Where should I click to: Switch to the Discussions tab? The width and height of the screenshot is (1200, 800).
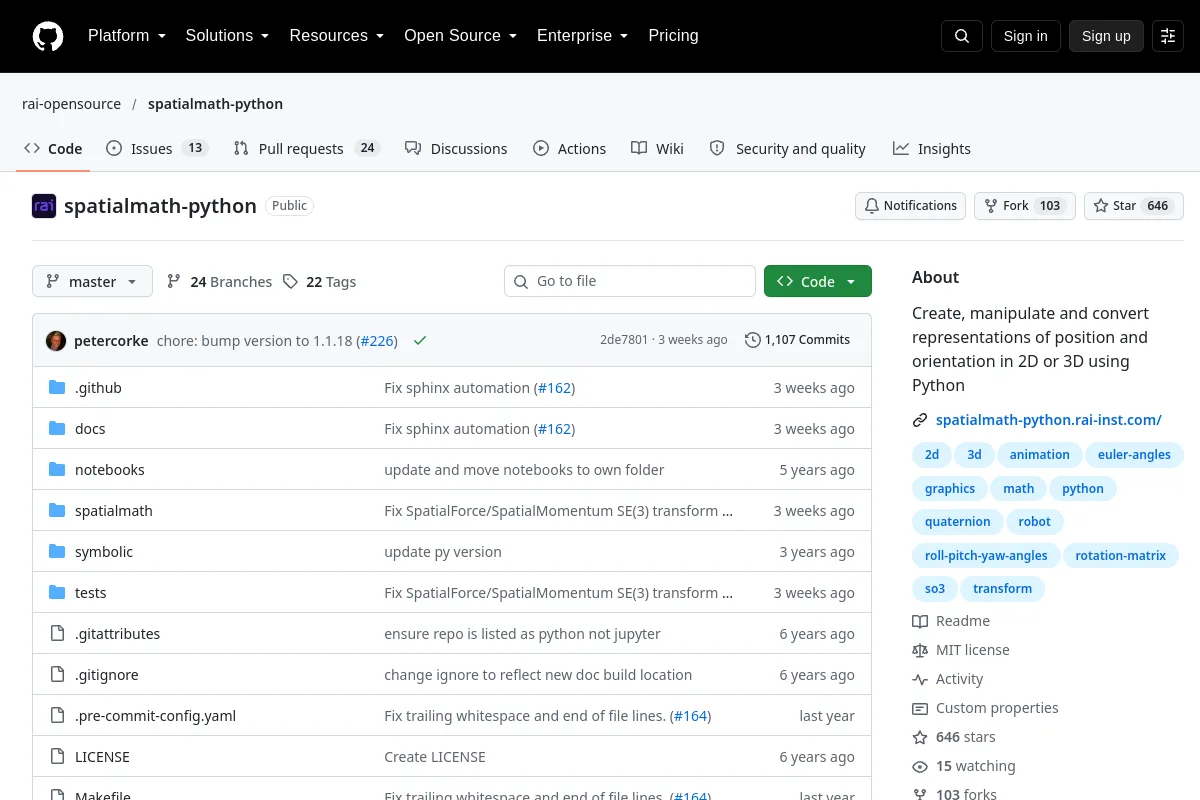click(x=456, y=149)
